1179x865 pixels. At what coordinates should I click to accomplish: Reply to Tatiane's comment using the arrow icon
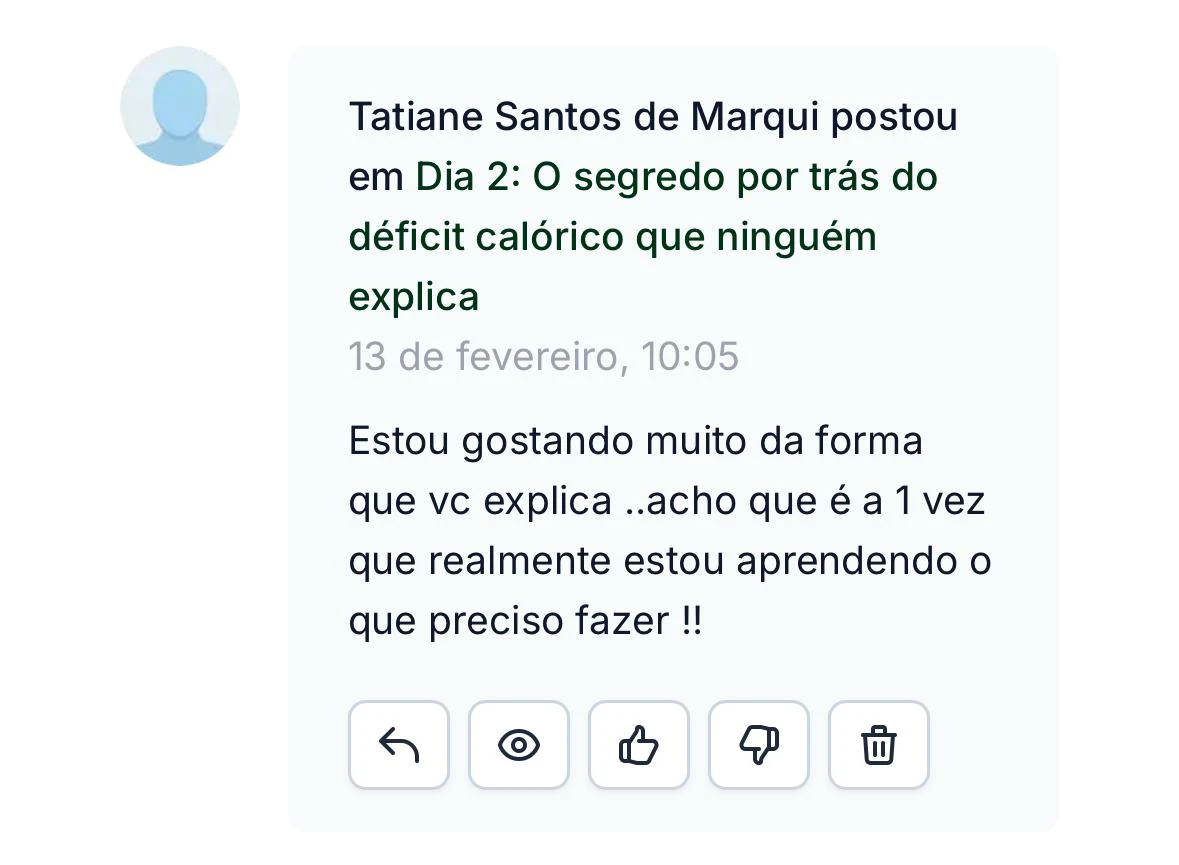pos(399,745)
